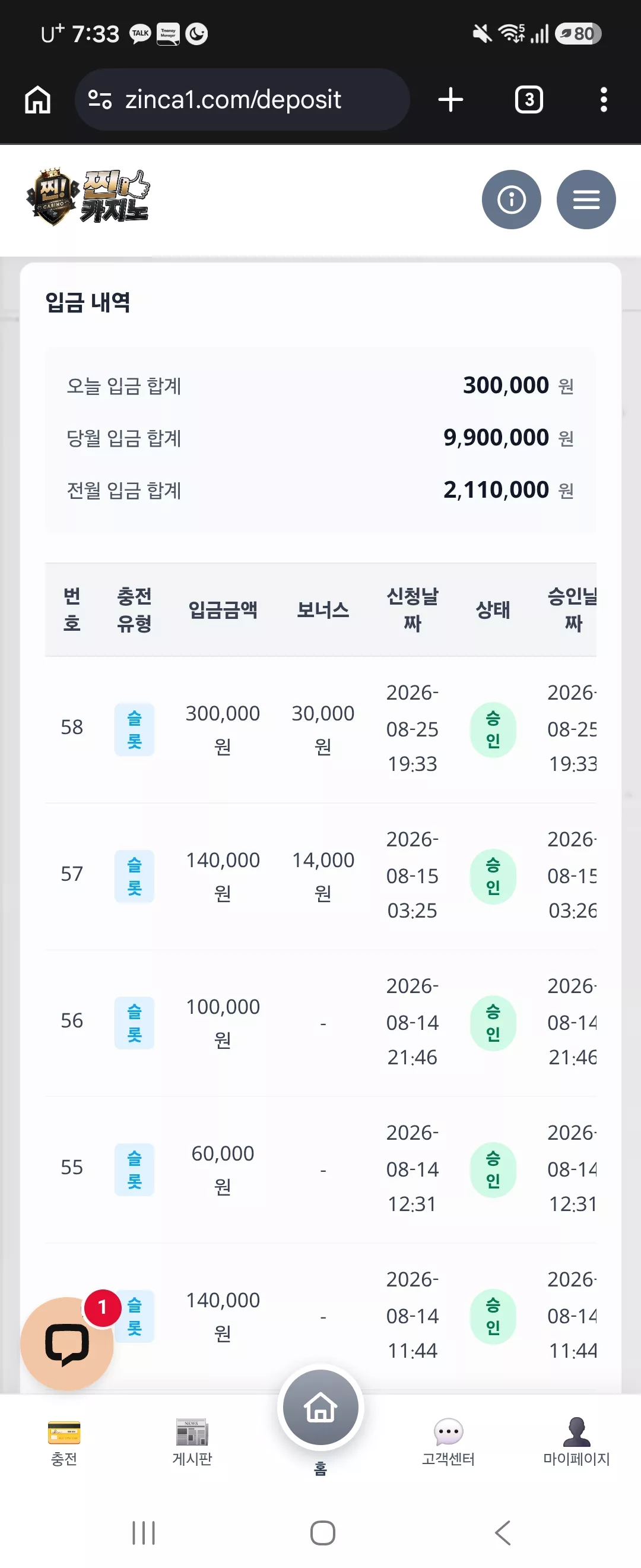The image size is (641, 1568).
Task: Open site settings icon in address bar
Action: pyautogui.click(x=100, y=99)
